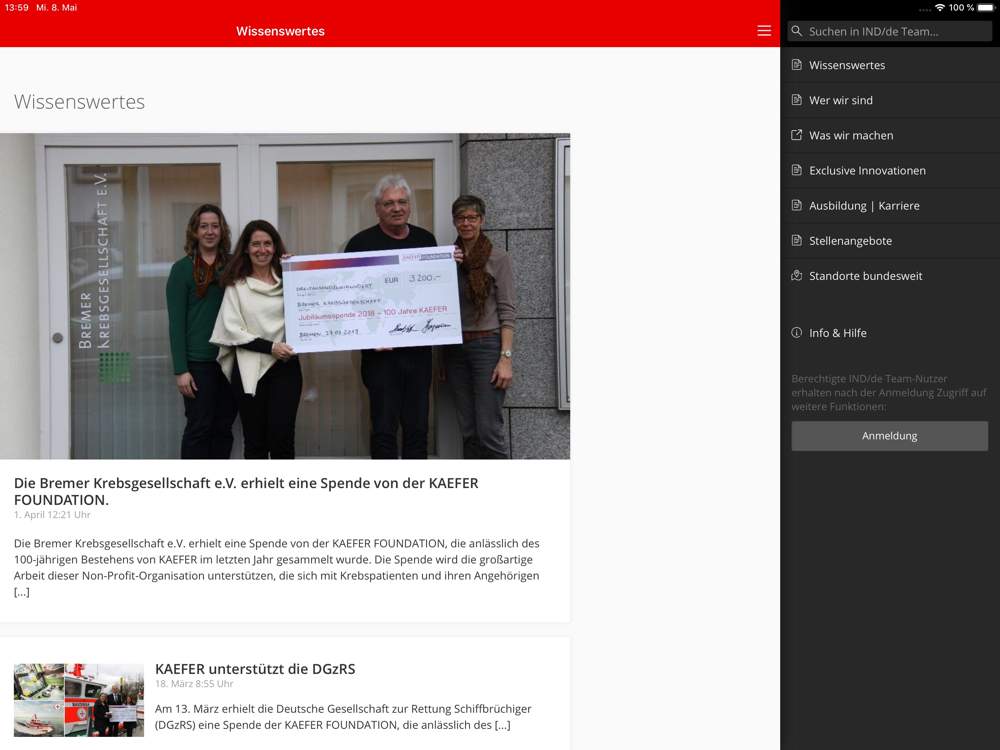Image resolution: width=1000 pixels, height=750 pixels.
Task: Click the 1. April 12:21 Uhr timestamp
Action: (x=52, y=515)
